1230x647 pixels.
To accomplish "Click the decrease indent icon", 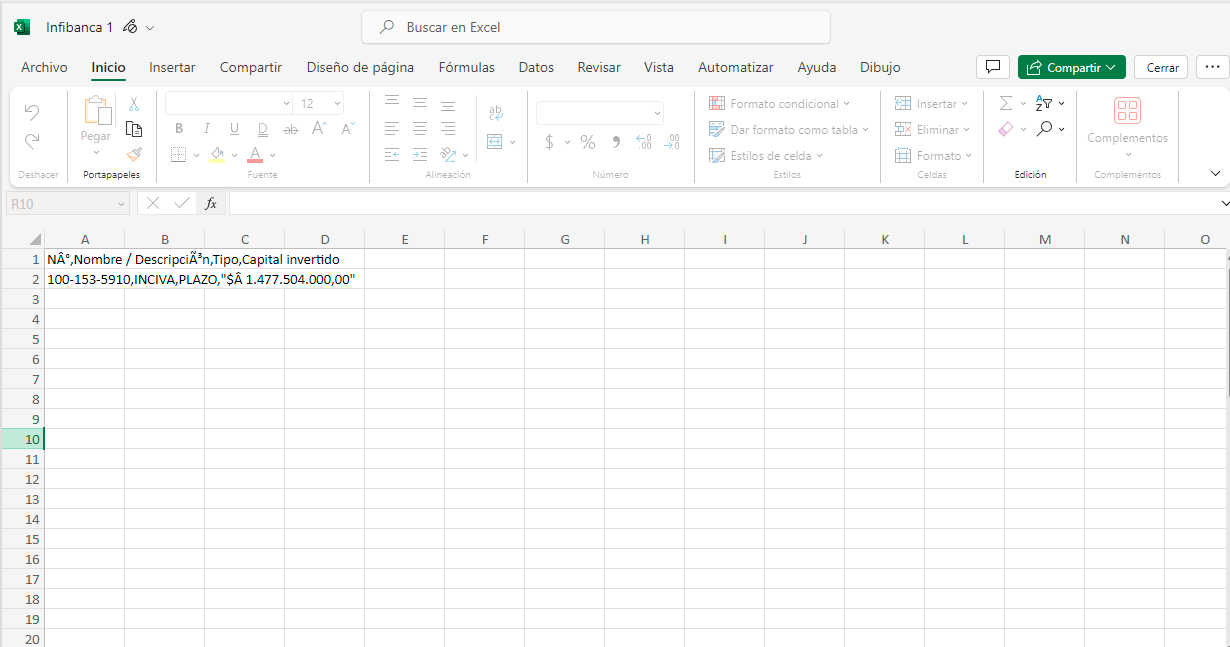I will (392, 155).
